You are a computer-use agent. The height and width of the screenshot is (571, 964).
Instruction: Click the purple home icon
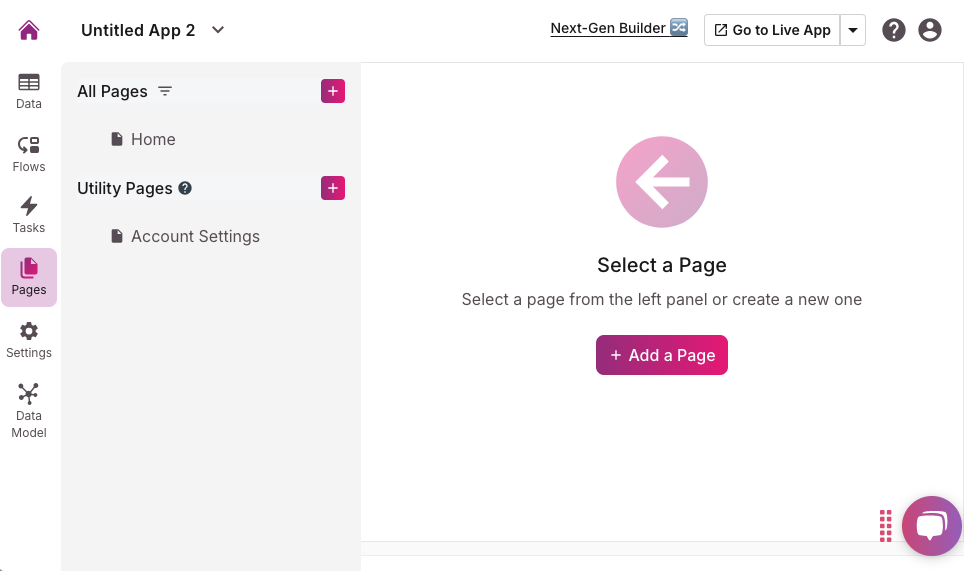click(x=29, y=30)
